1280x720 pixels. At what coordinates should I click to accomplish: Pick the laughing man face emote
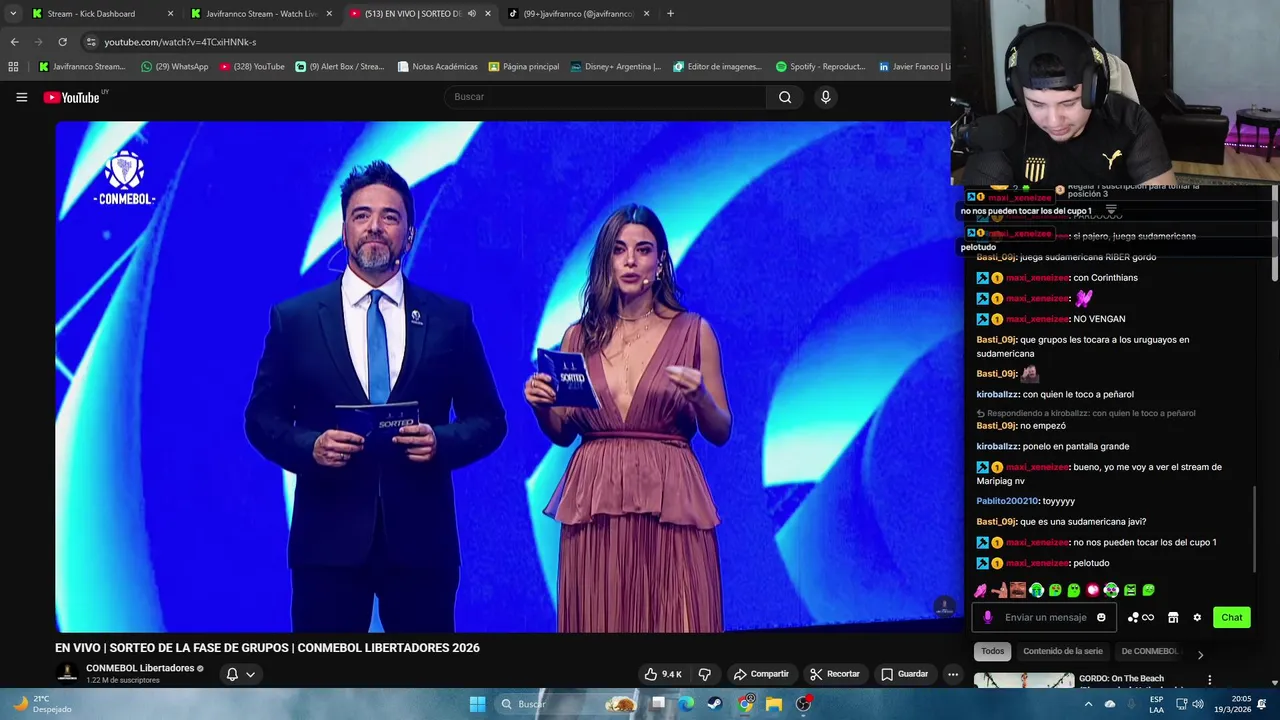tap(1018, 590)
